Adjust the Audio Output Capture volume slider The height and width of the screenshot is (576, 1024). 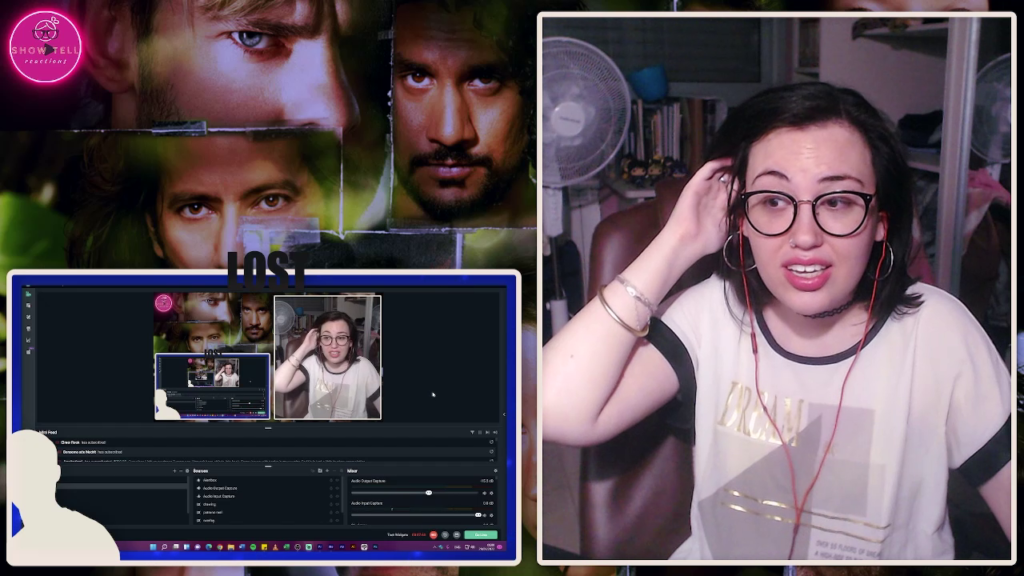tap(429, 493)
